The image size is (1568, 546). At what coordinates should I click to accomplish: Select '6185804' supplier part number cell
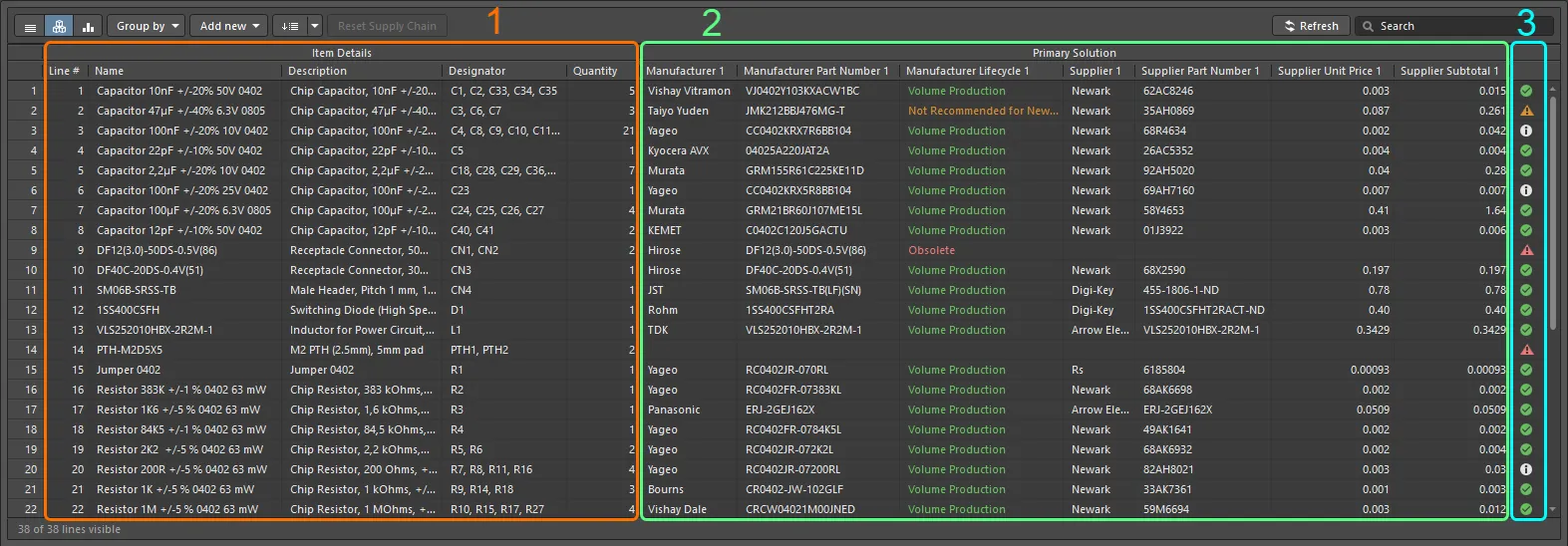pos(1204,370)
